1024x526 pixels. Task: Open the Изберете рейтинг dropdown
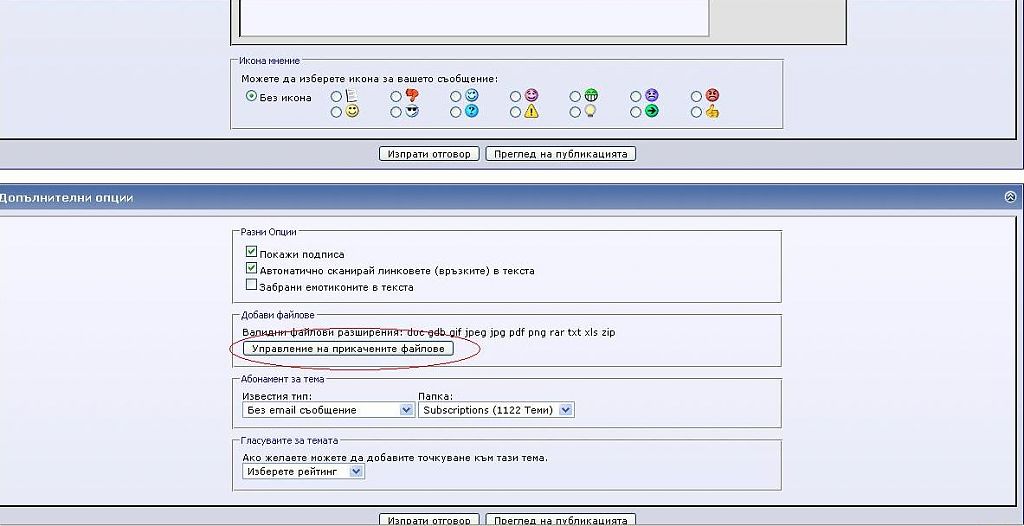click(x=304, y=471)
